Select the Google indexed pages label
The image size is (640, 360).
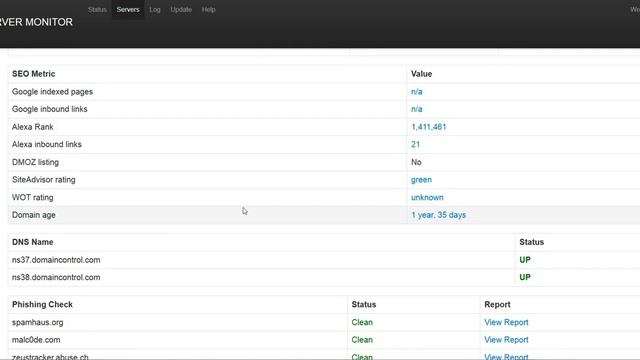(x=52, y=92)
